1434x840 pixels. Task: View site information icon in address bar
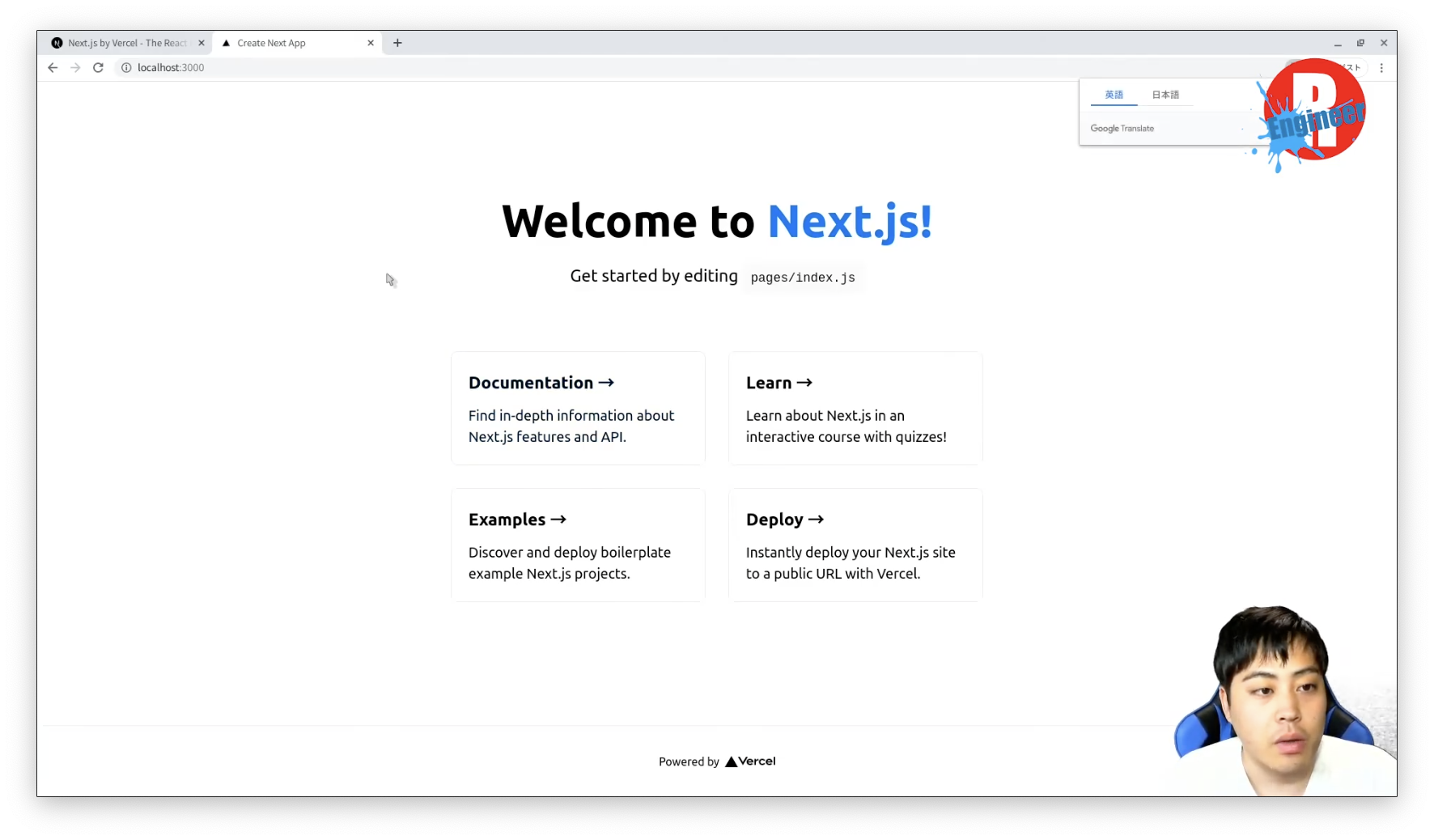pos(126,68)
